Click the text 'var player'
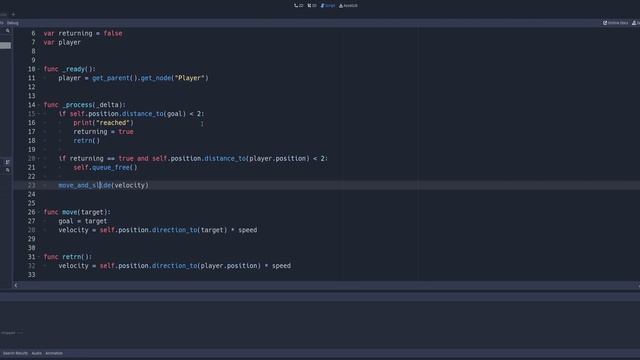Image resolution: width=640 pixels, height=360 pixels. tap(62, 42)
